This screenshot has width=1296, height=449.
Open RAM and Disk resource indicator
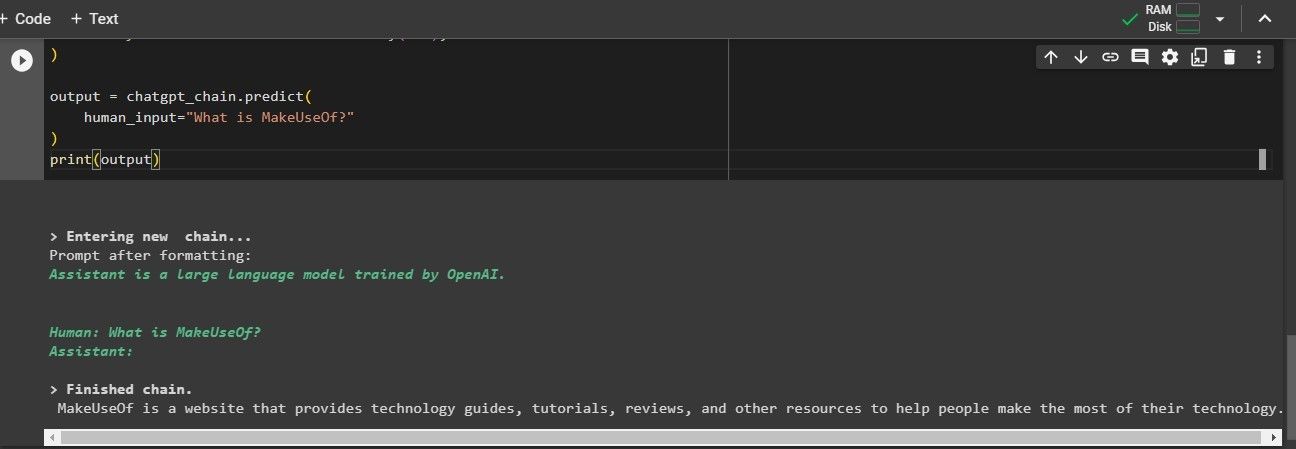(x=1173, y=19)
